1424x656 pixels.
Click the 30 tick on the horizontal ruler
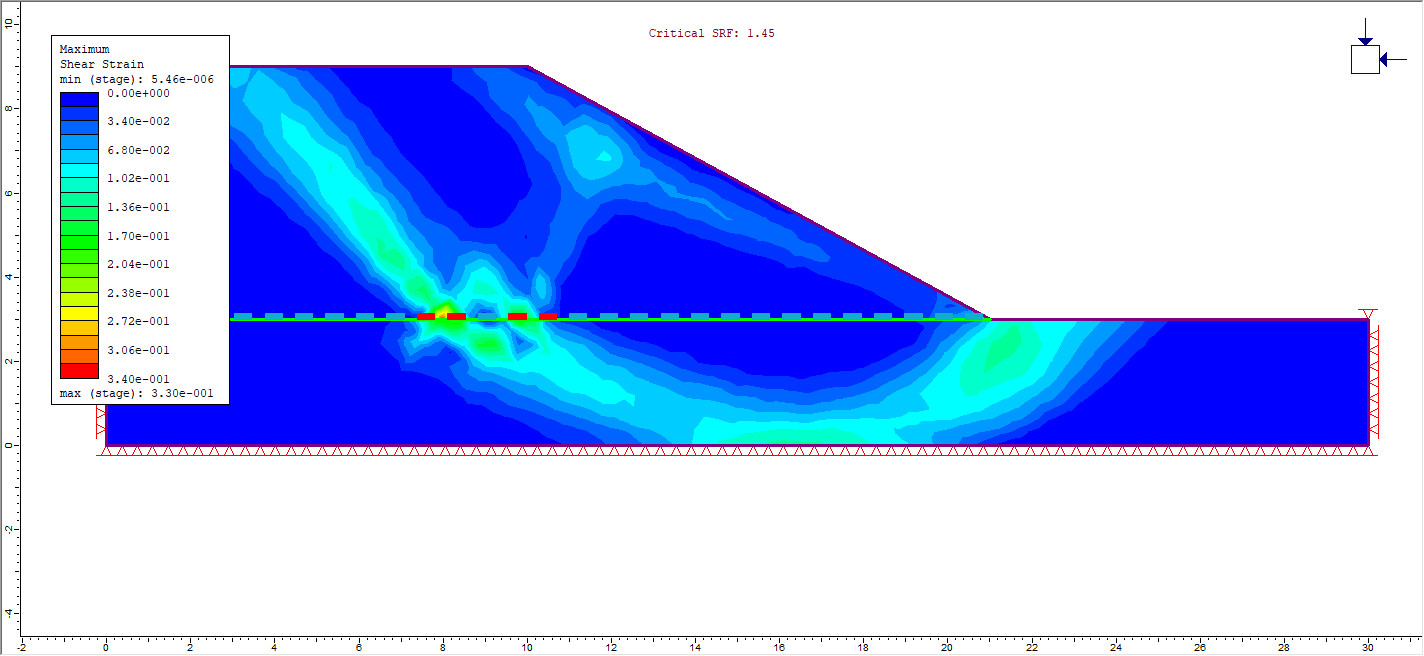point(1367,646)
